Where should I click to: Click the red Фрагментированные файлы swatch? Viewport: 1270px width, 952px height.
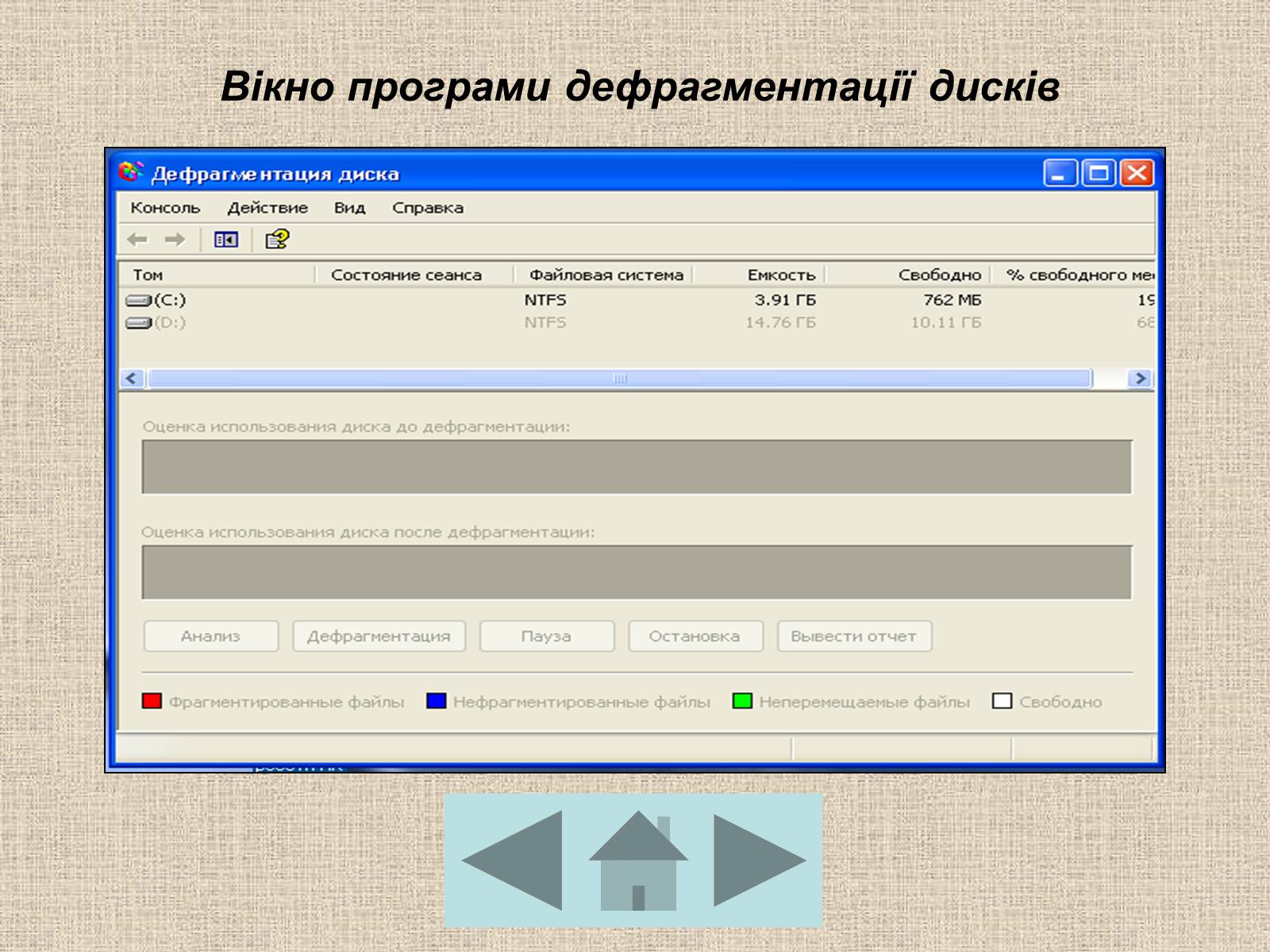pos(152,701)
